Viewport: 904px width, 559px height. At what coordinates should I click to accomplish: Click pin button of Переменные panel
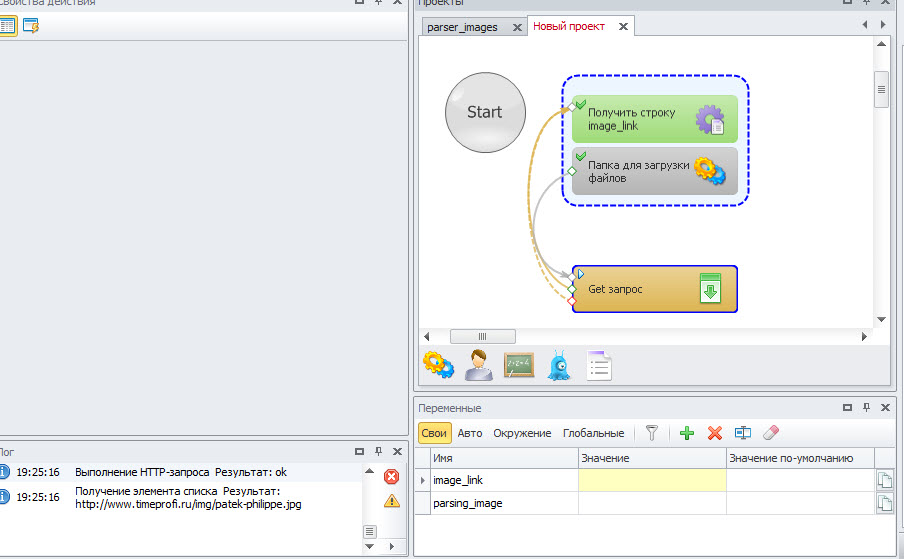(x=868, y=408)
